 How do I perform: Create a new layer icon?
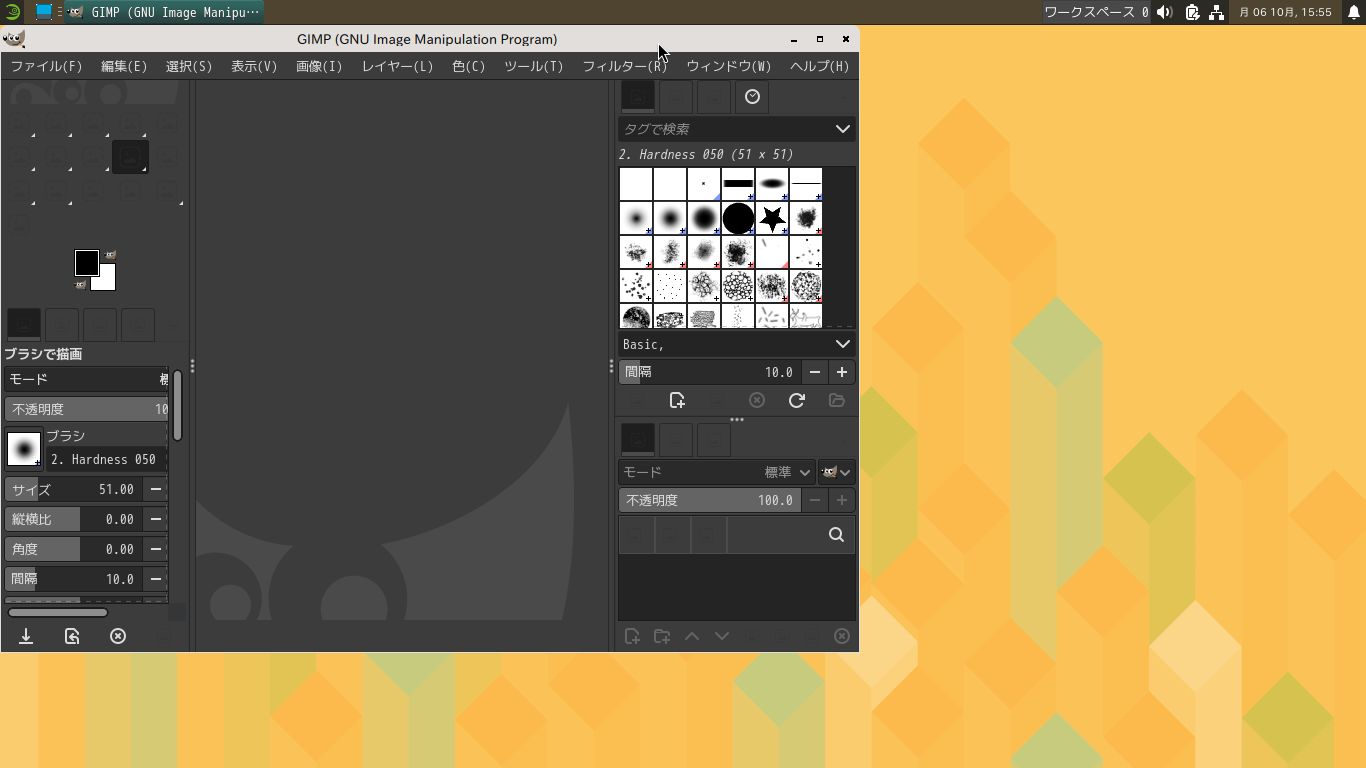(x=632, y=636)
